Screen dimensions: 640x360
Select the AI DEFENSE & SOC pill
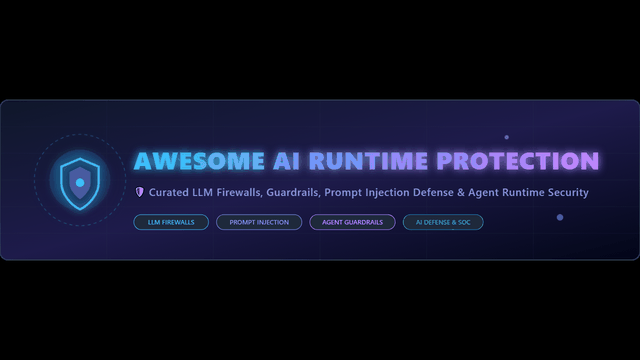(x=443, y=222)
